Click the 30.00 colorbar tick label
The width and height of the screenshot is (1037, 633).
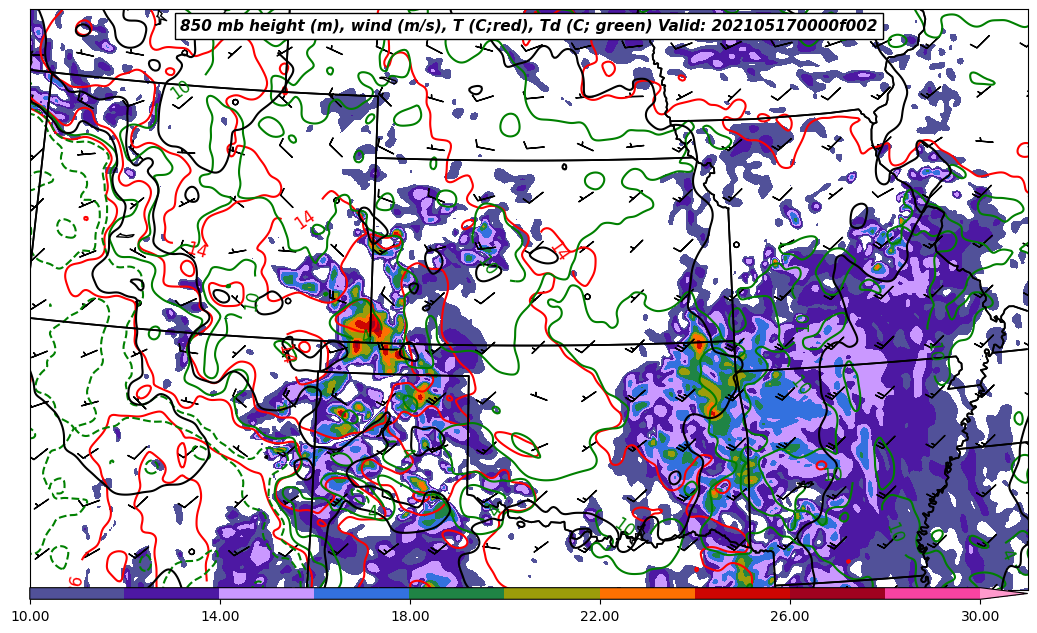tap(980, 616)
